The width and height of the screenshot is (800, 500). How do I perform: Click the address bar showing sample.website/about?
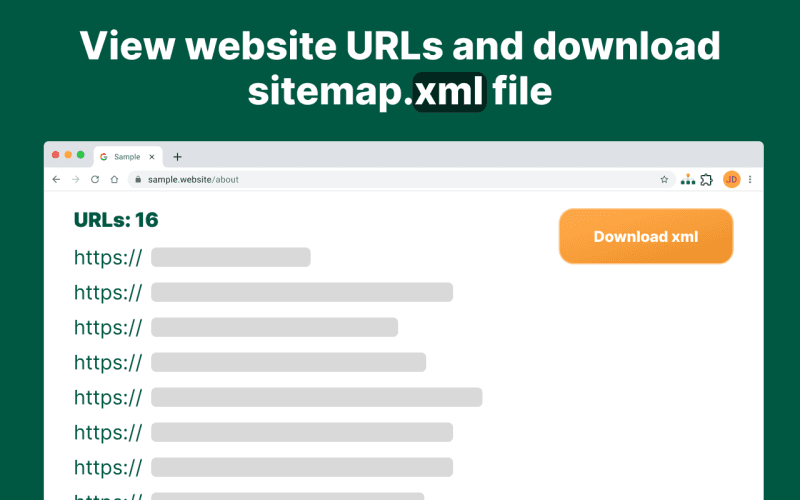(400, 179)
